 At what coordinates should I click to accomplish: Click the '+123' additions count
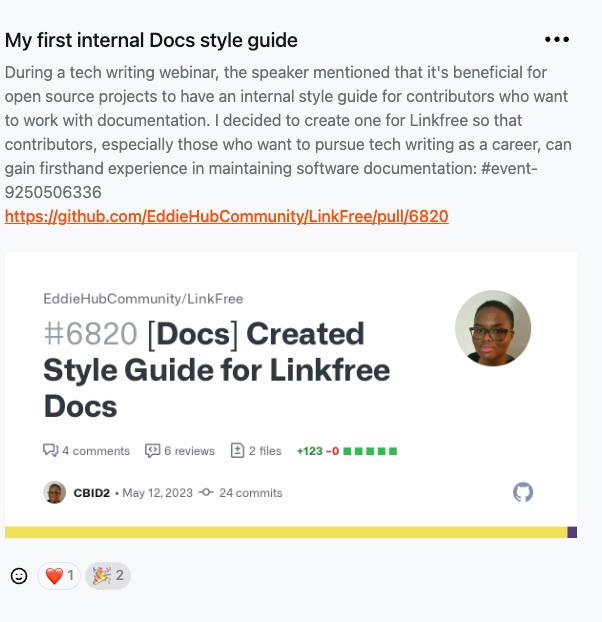pyautogui.click(x=310, y=451)
